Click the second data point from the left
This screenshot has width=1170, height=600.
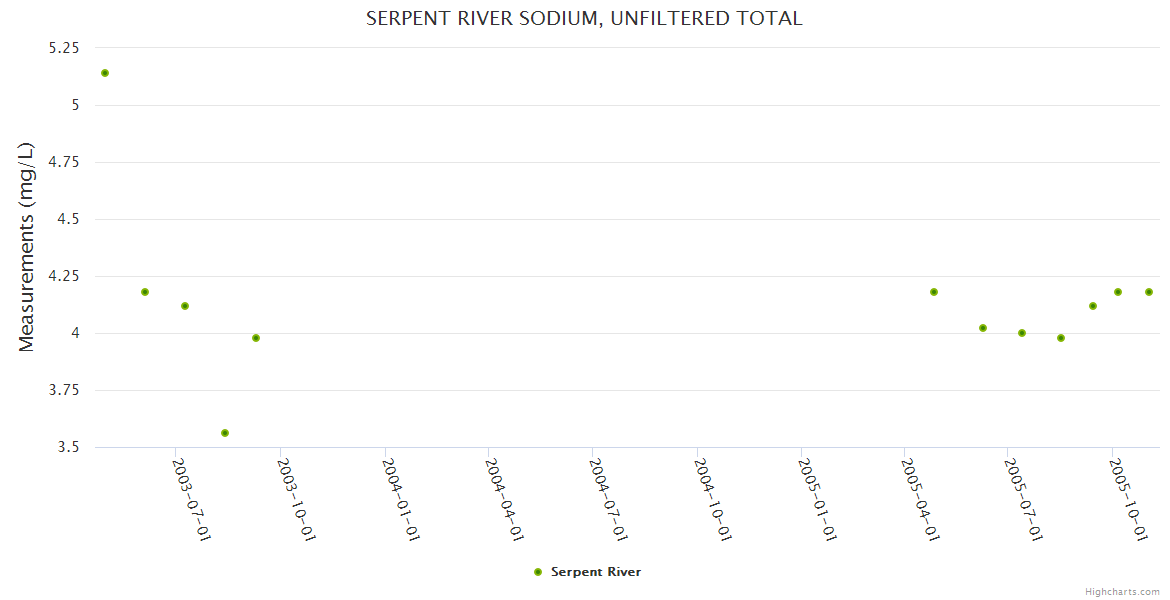click(x=145, y=292)
